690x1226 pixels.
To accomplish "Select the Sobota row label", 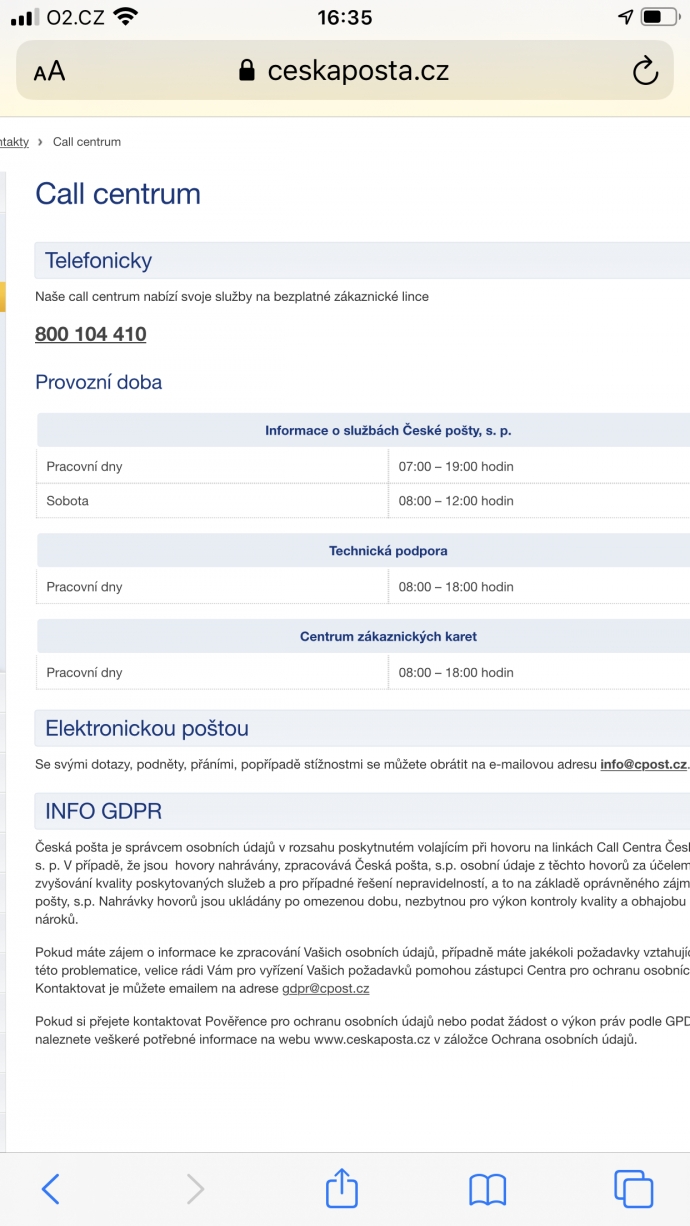I will point(67,501).
